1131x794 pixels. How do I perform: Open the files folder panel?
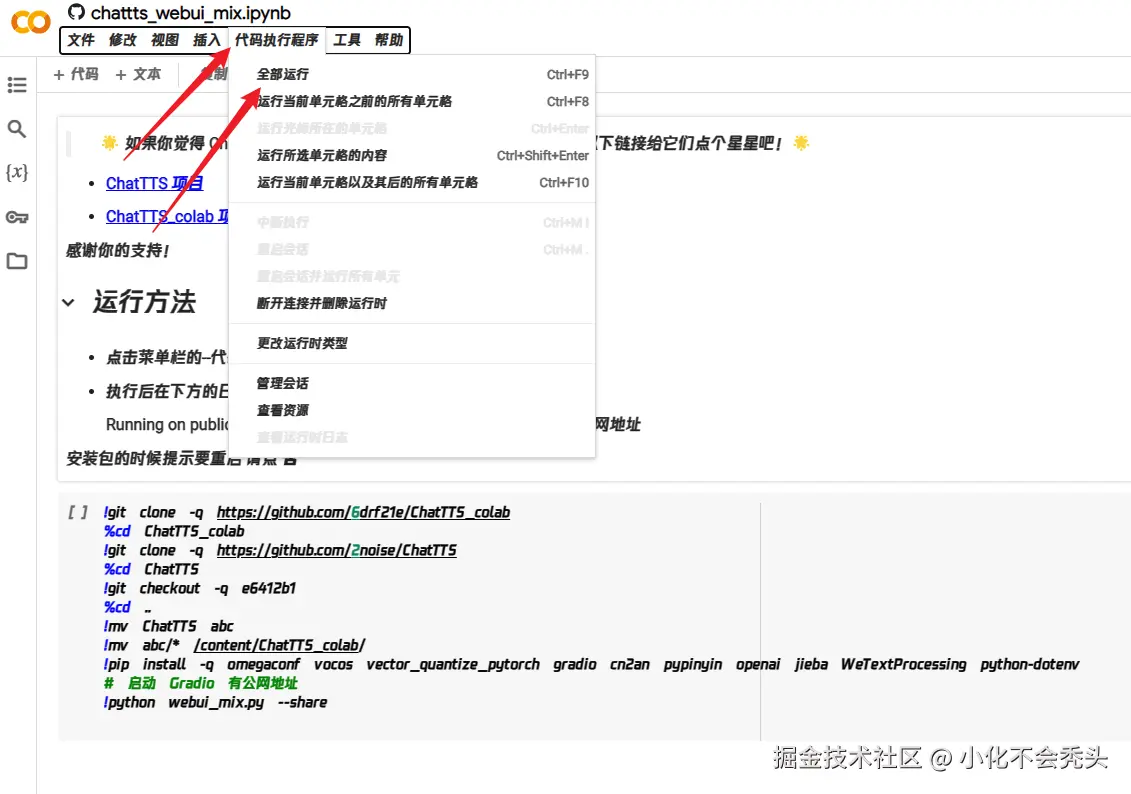click(17, 261)
